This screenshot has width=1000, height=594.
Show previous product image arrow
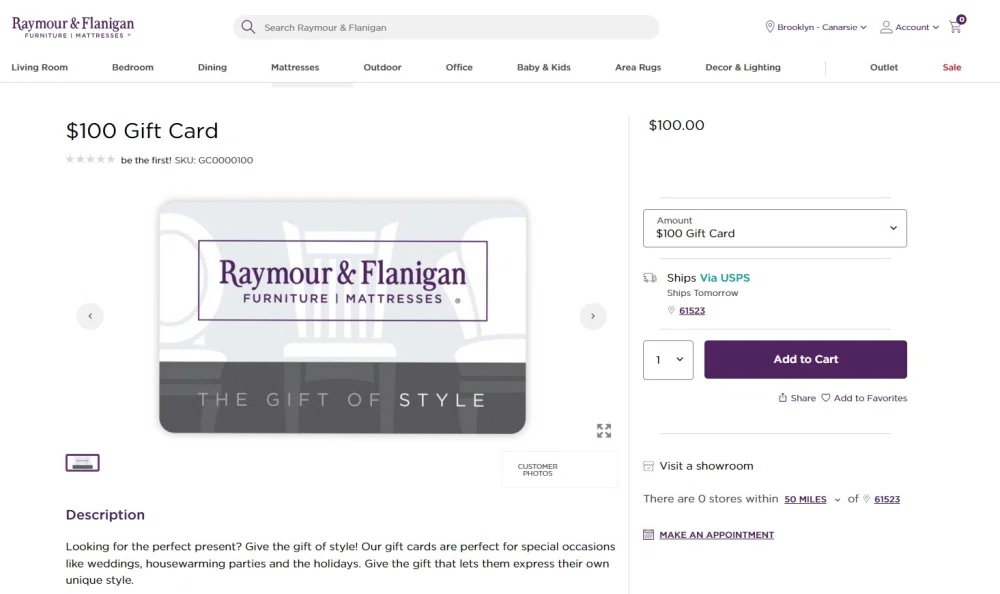[x=90, y=316]
